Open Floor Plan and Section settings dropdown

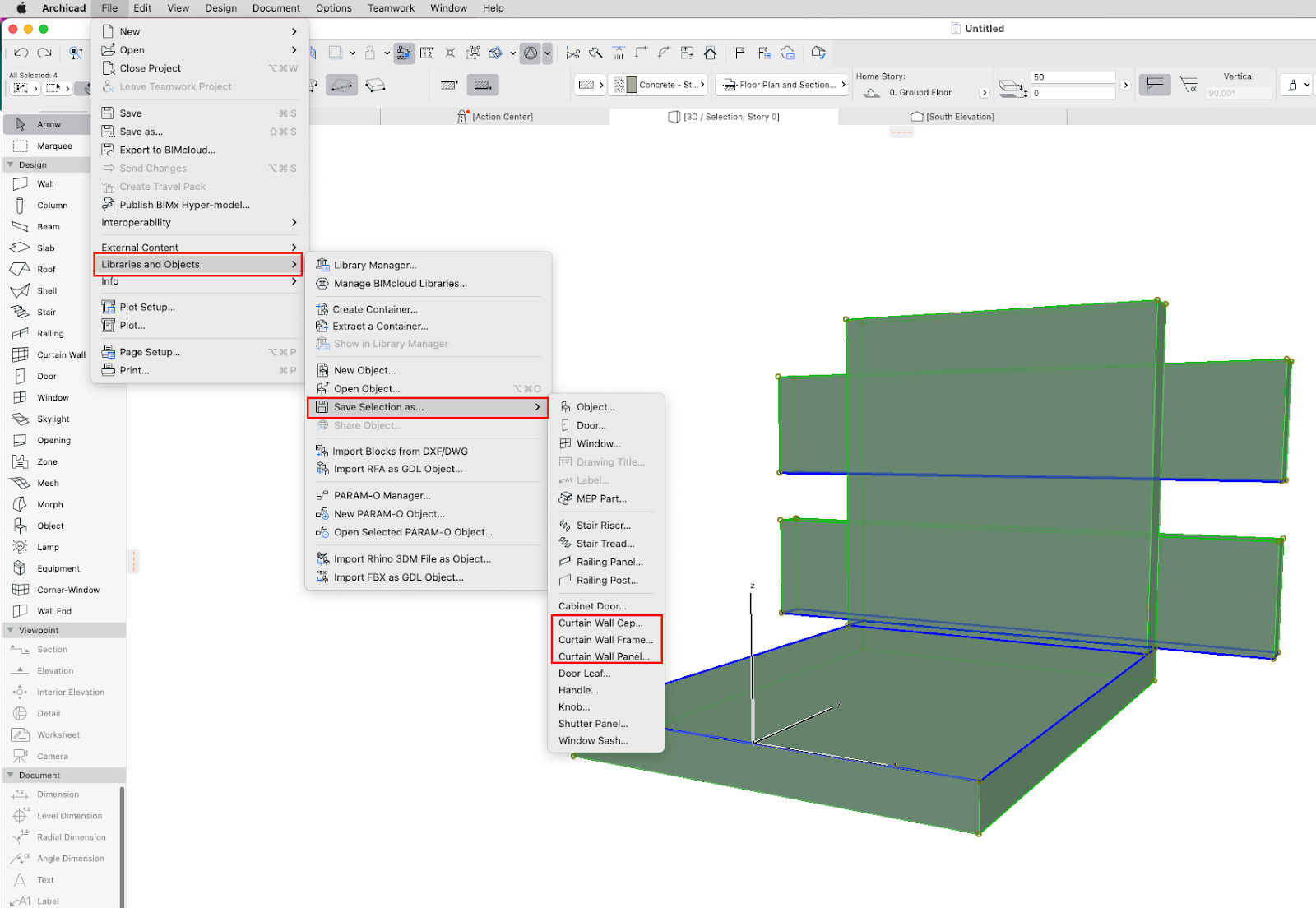click(782, 85)
